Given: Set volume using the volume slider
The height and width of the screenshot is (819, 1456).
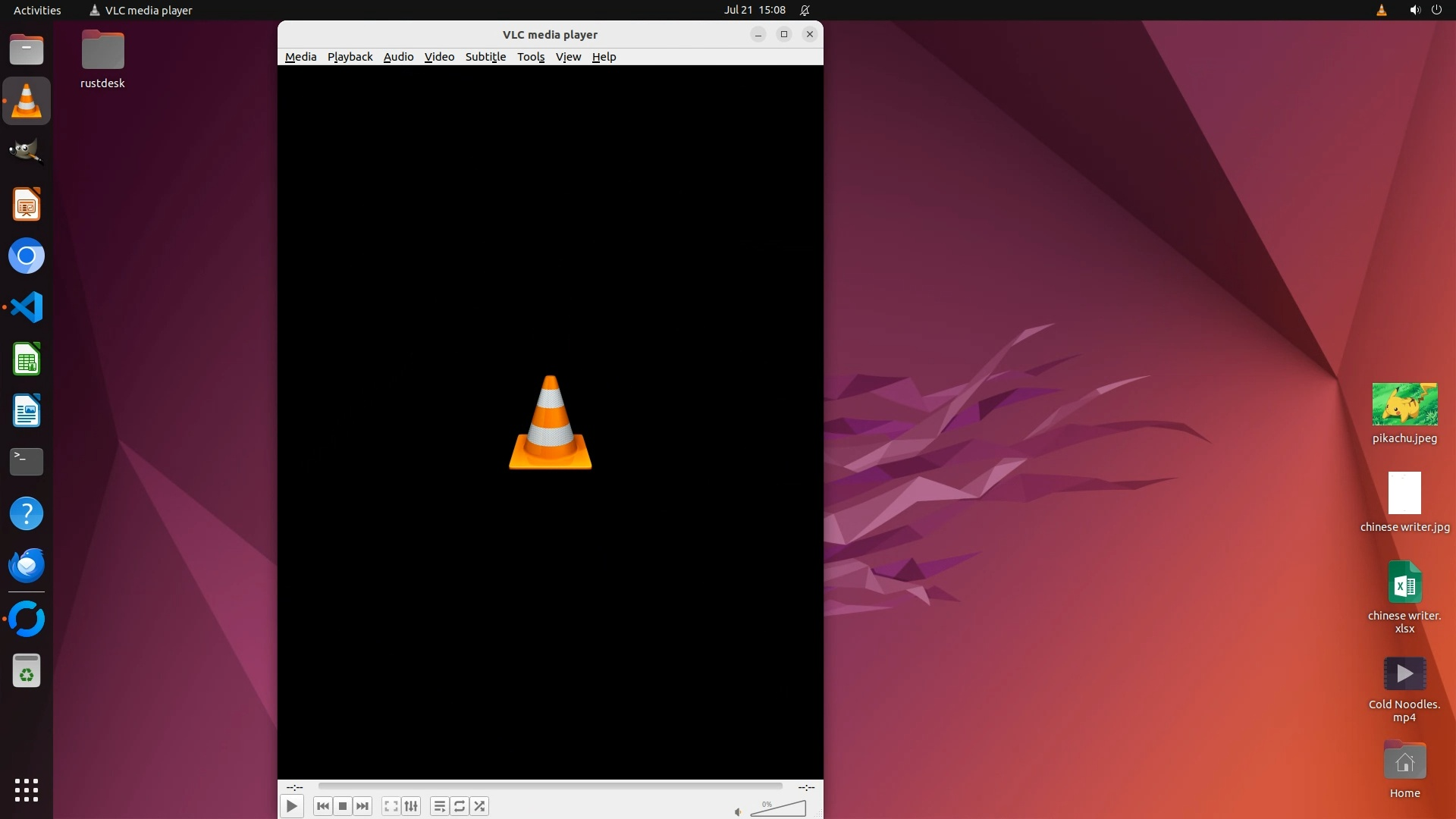Looking at the screenshot, I should 779,809.
